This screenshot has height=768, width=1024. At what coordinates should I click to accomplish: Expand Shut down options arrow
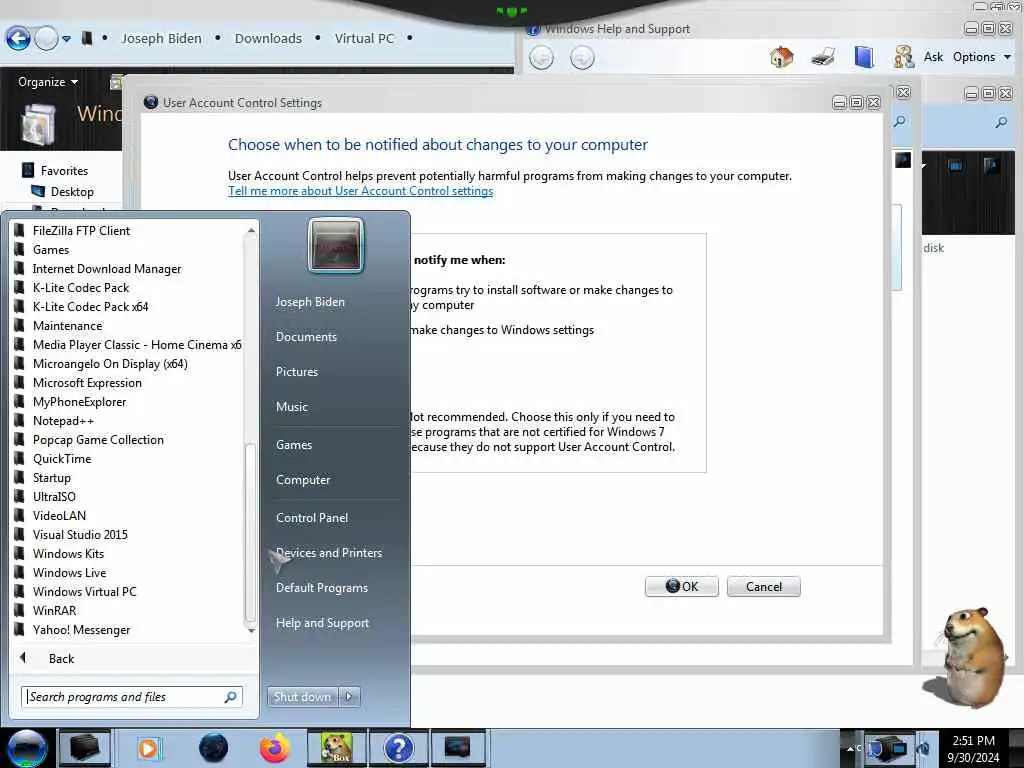click(x=349, y=697)
